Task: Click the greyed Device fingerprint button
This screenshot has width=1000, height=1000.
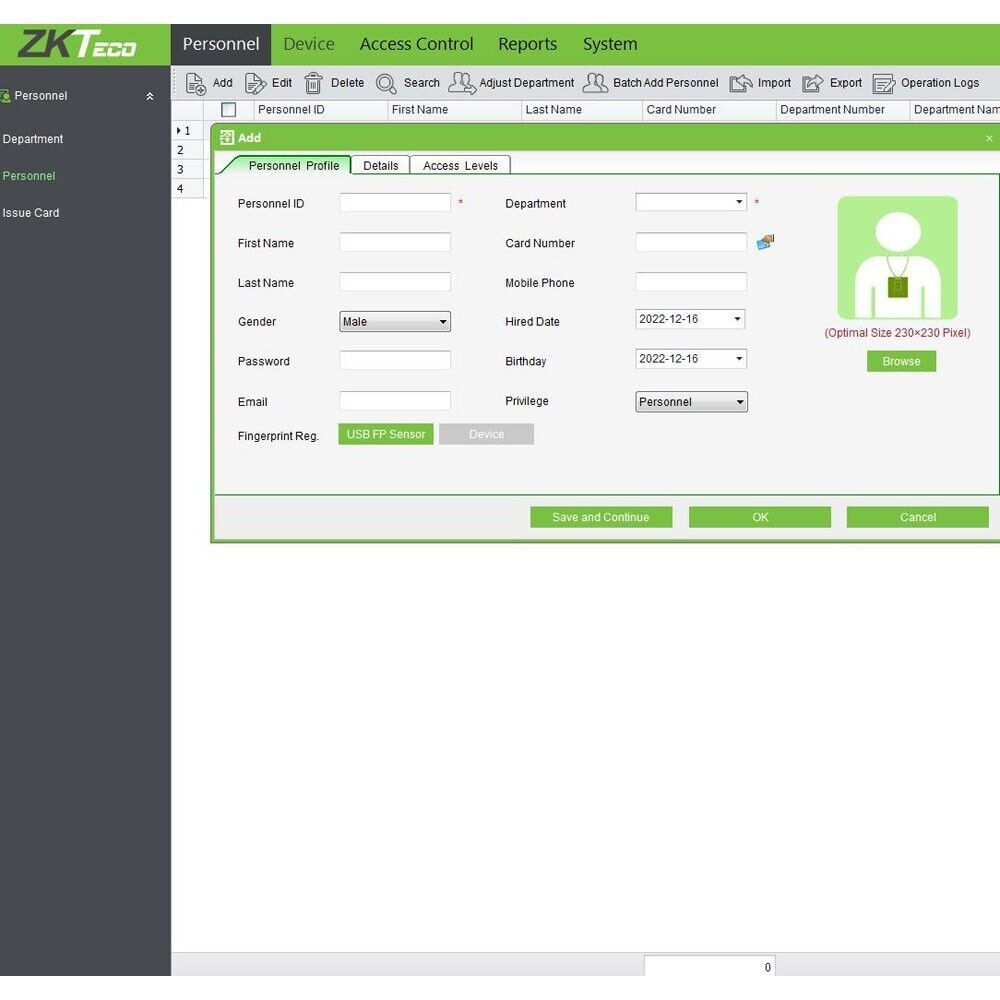Action: 486,434
